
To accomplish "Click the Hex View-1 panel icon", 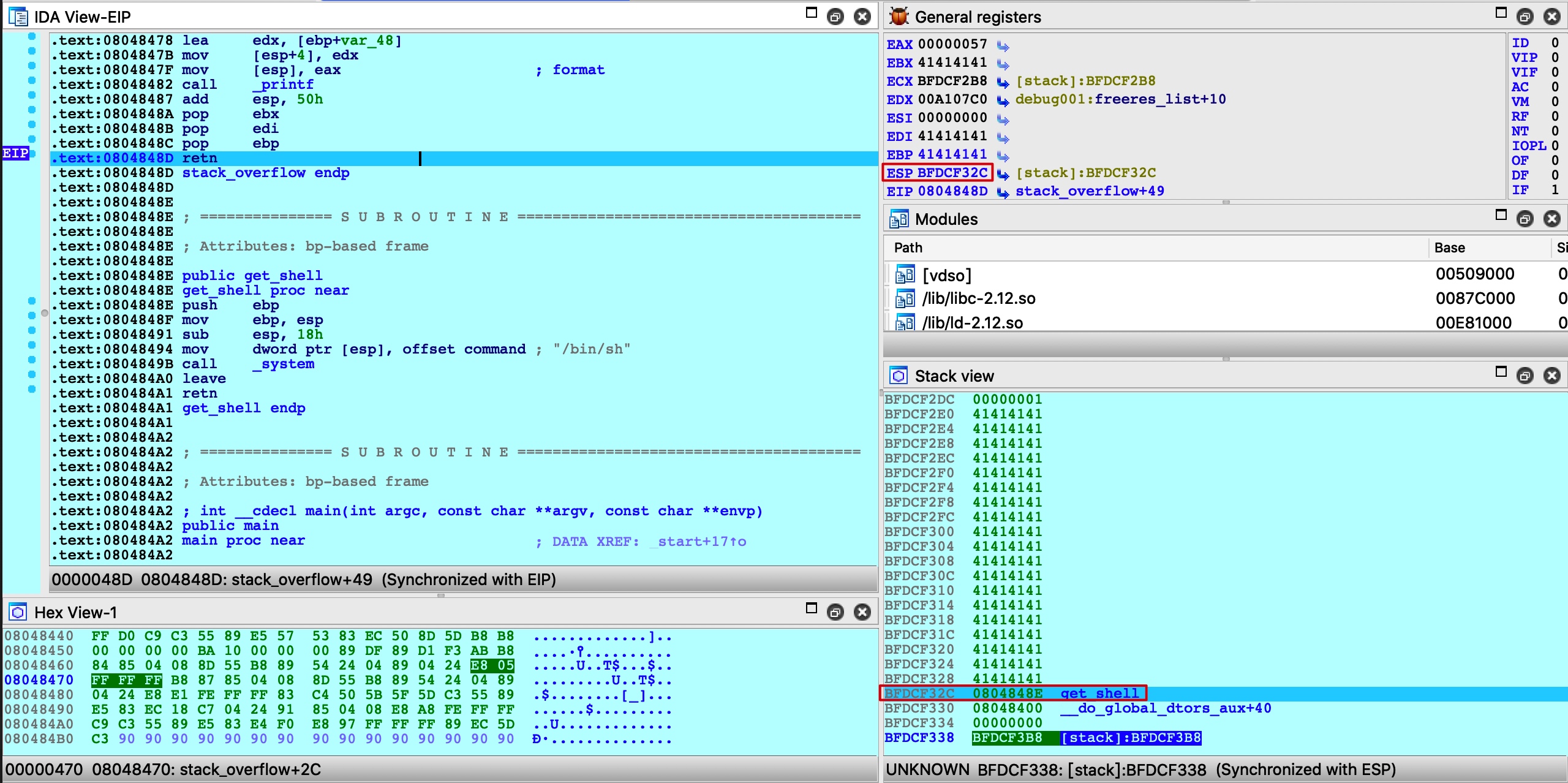I will click(18, 612).
